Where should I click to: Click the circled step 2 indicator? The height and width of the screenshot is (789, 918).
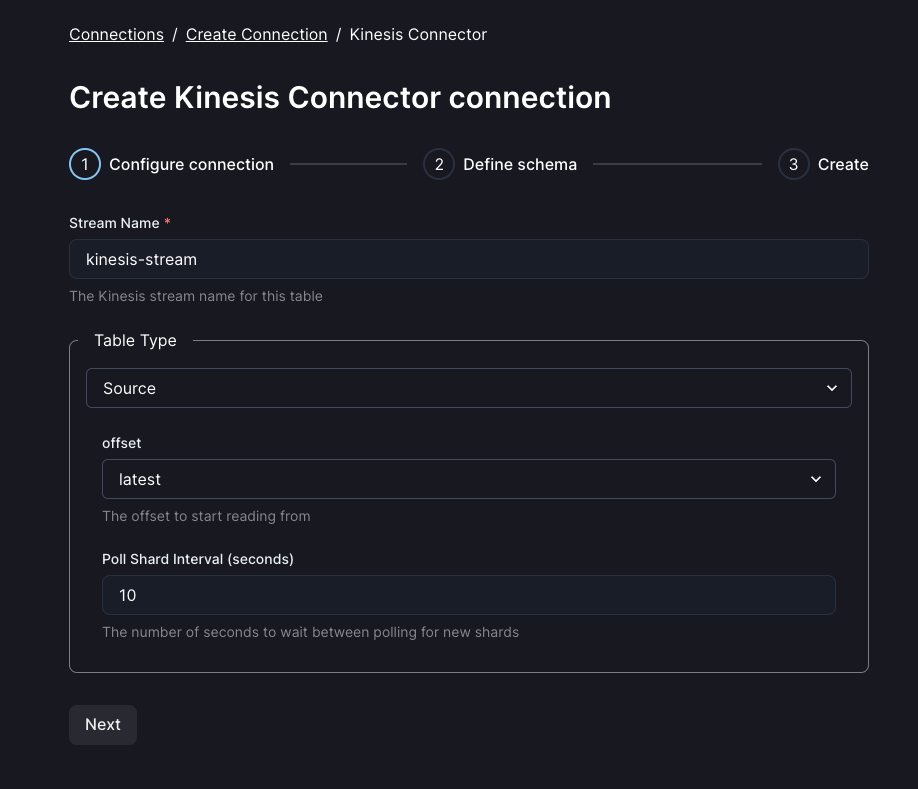click(438, 164)
